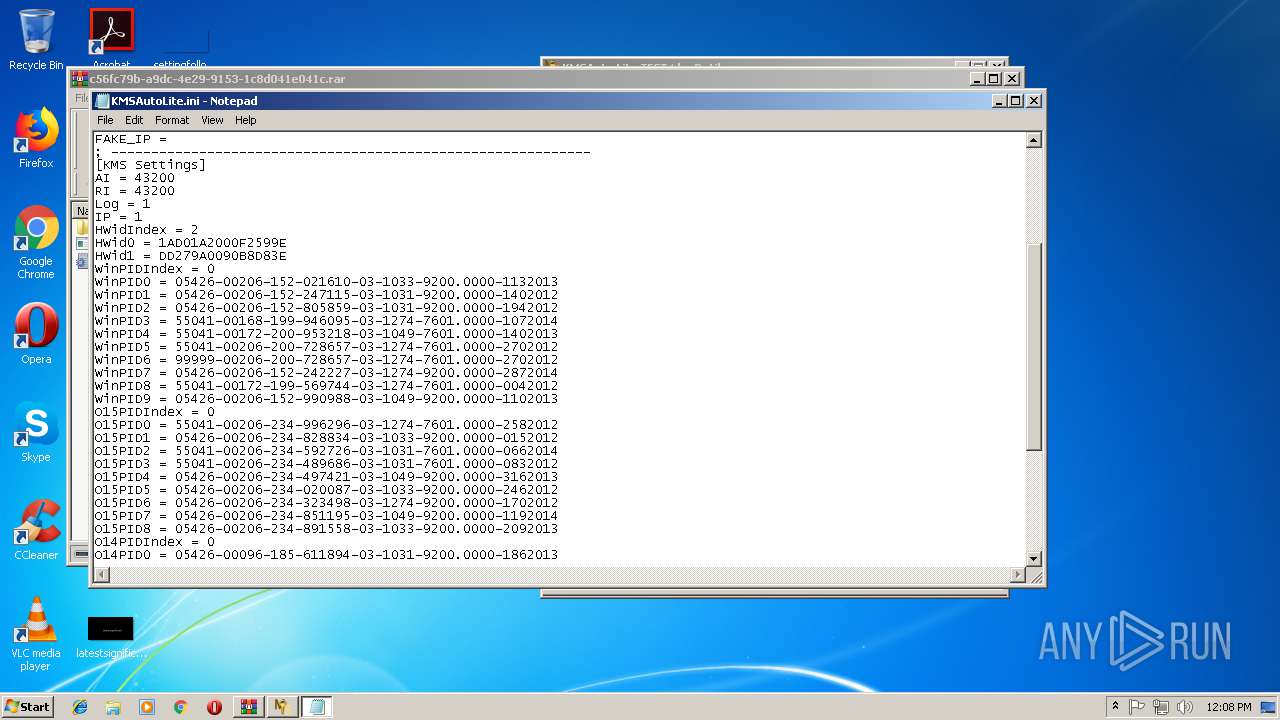This screenshot has height=720, width=1280.
Task: Click the line 'AI = 43200'
Action: coord(135,178)
